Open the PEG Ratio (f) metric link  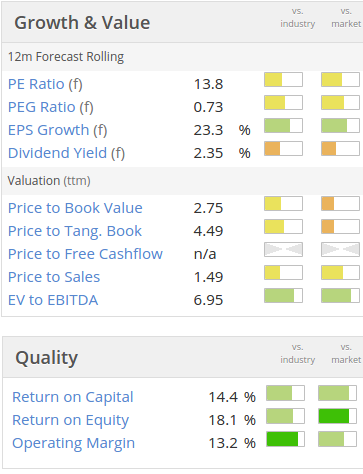(51, 107)
